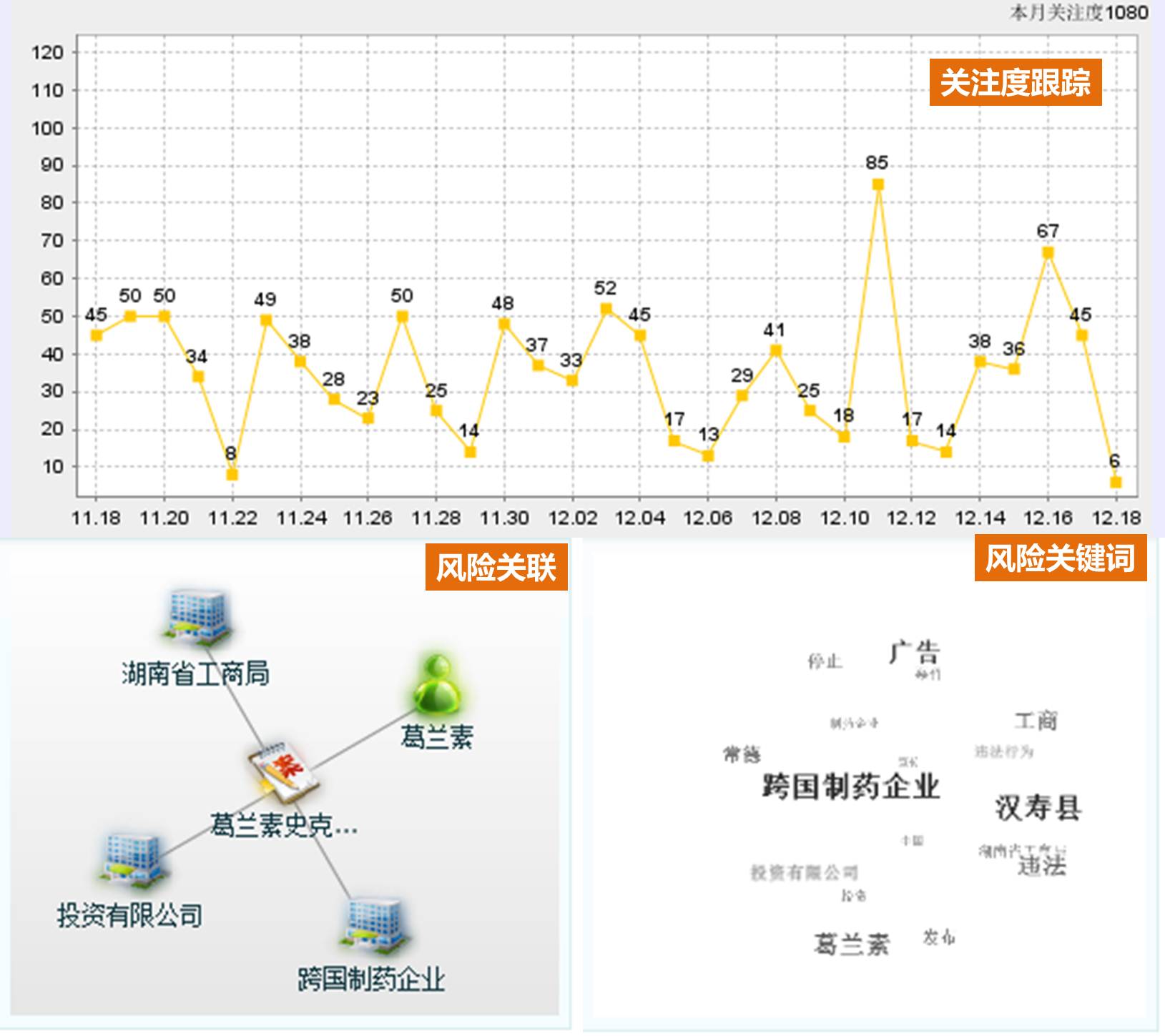Image resolution: width=1165 pixels, height=1036 pixels.
Task: Click keyword 跨国制药企业 in the word cloud
Action: (x=850, y=786)
